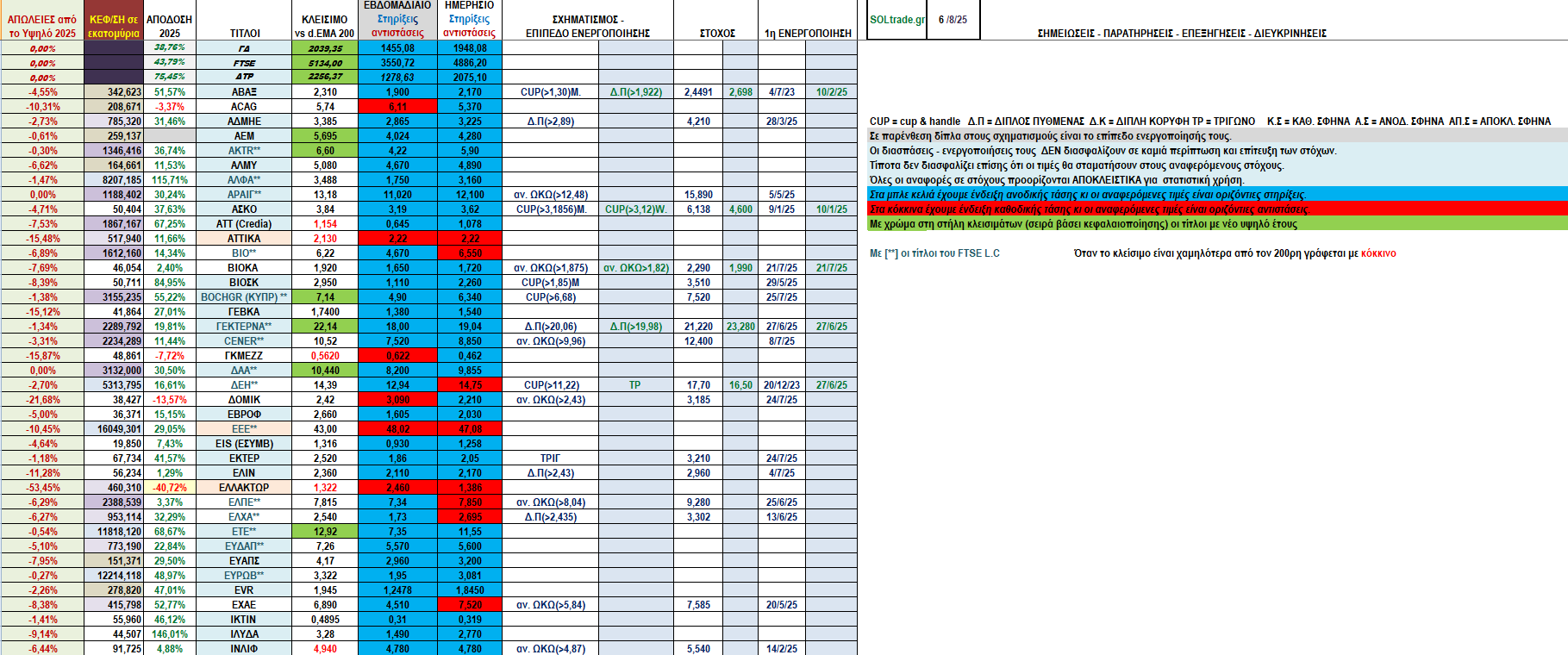1568x655 pixels.
Task: Click the Δ.Π(>2,435) cell in ΕΛΧΑ** row
Action: [551, 517]
